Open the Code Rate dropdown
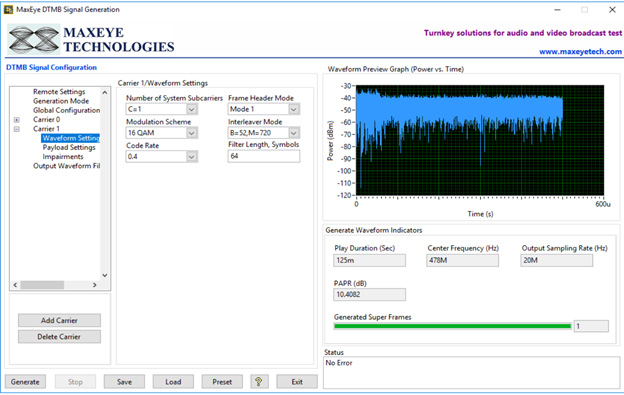Image resolution: width=624 pixels, height=395 pixels. click(x=191, y=157)
